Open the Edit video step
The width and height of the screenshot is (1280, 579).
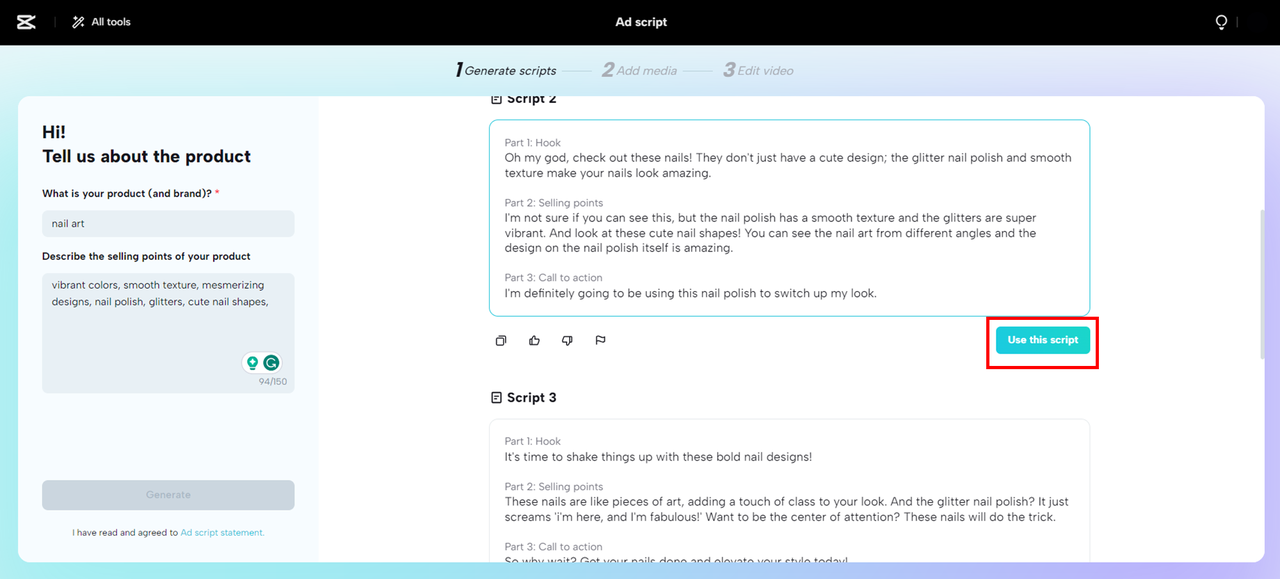click(x=758, y=70)
